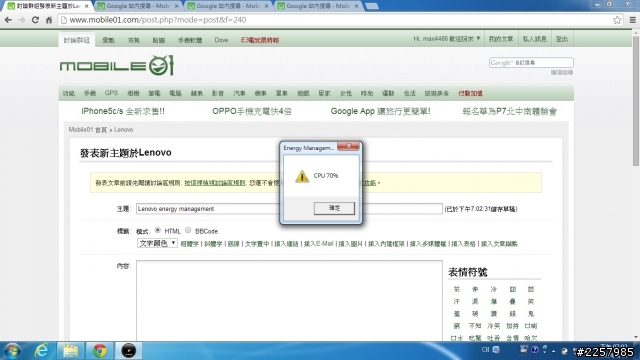Viewport: 640px width, 360px height.
Task: Click 確定 in Energy Management dialog
Action: point(334,208)
